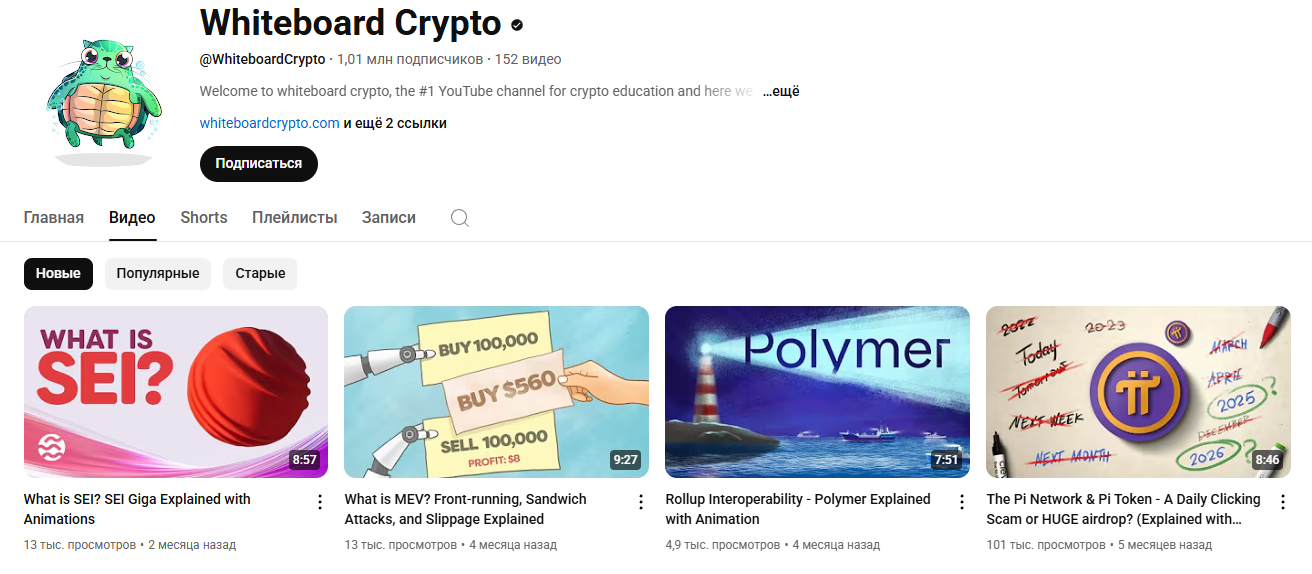Screen dimensions: 1312x574
Task: Open the Главная tab
Action: click(x=54, y=217)
